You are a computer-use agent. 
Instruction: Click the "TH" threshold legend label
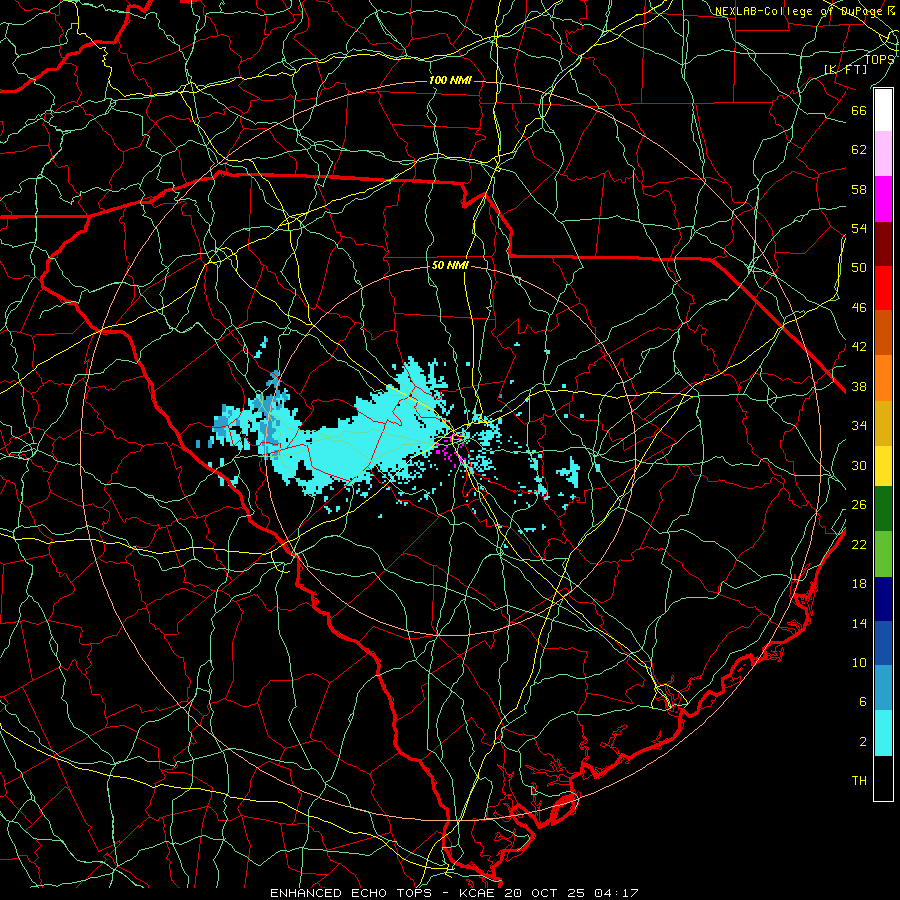pyautogui.click(x=859, y=781)
